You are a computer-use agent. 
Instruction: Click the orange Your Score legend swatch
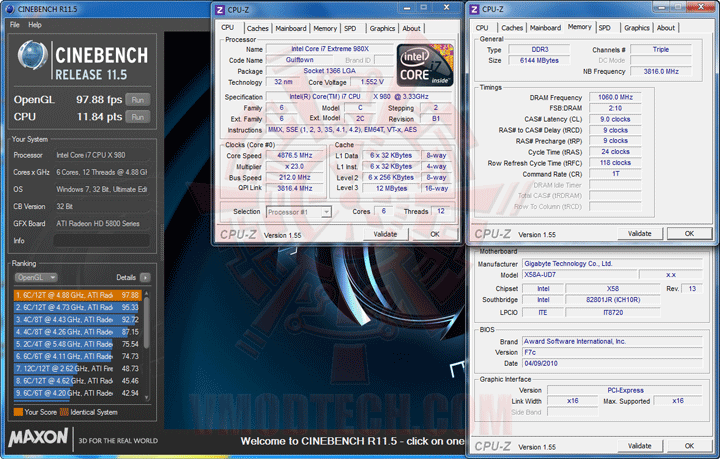click(x=18, y=412)
